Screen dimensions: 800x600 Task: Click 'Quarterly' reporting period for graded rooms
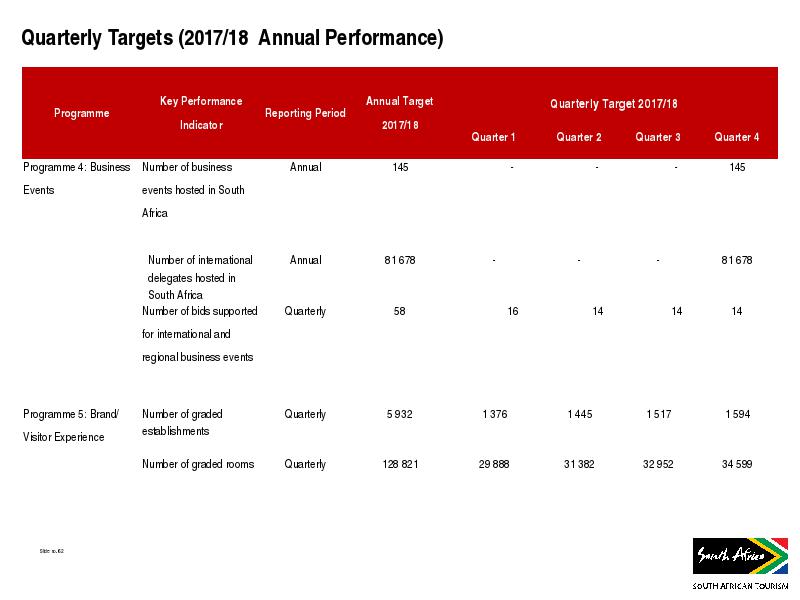click(x=305, y=464)
